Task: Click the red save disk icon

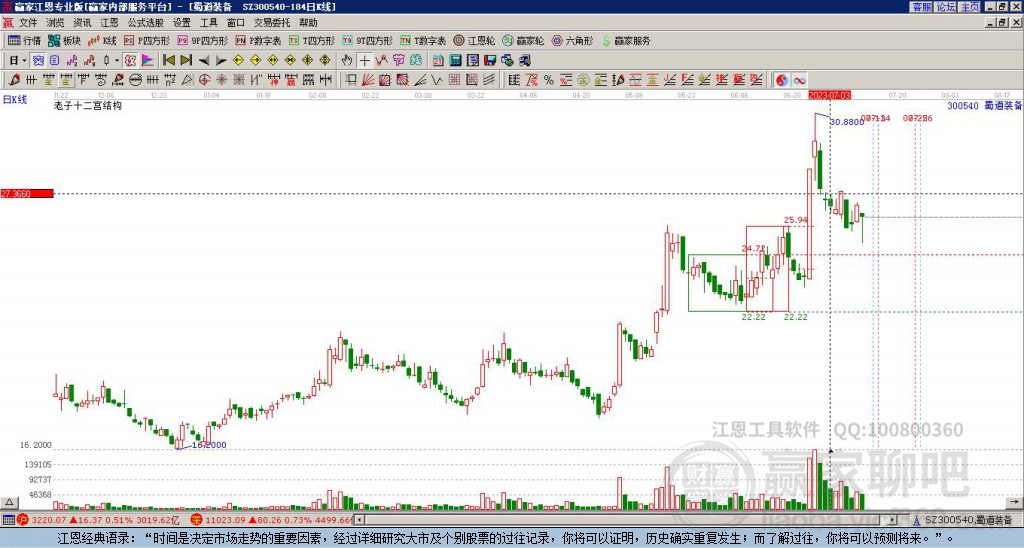Action: [x=490, y=61]
